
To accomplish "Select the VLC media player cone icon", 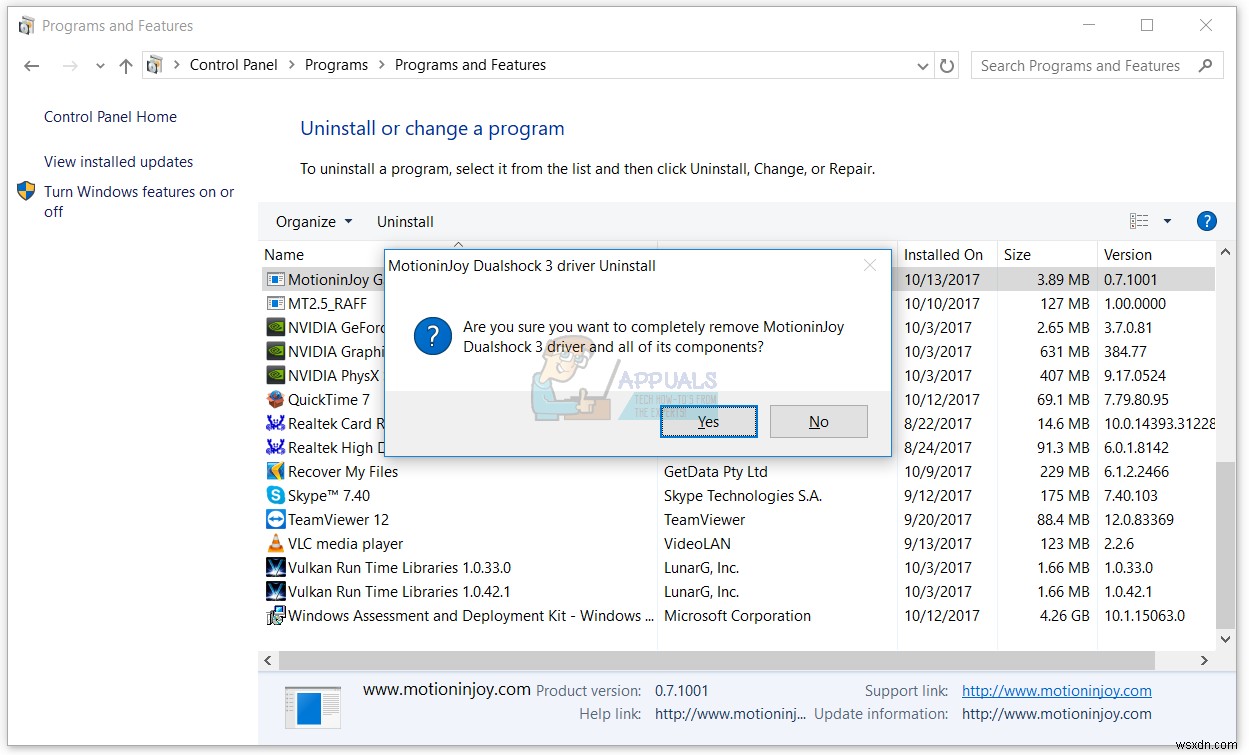I will point(276,544).
